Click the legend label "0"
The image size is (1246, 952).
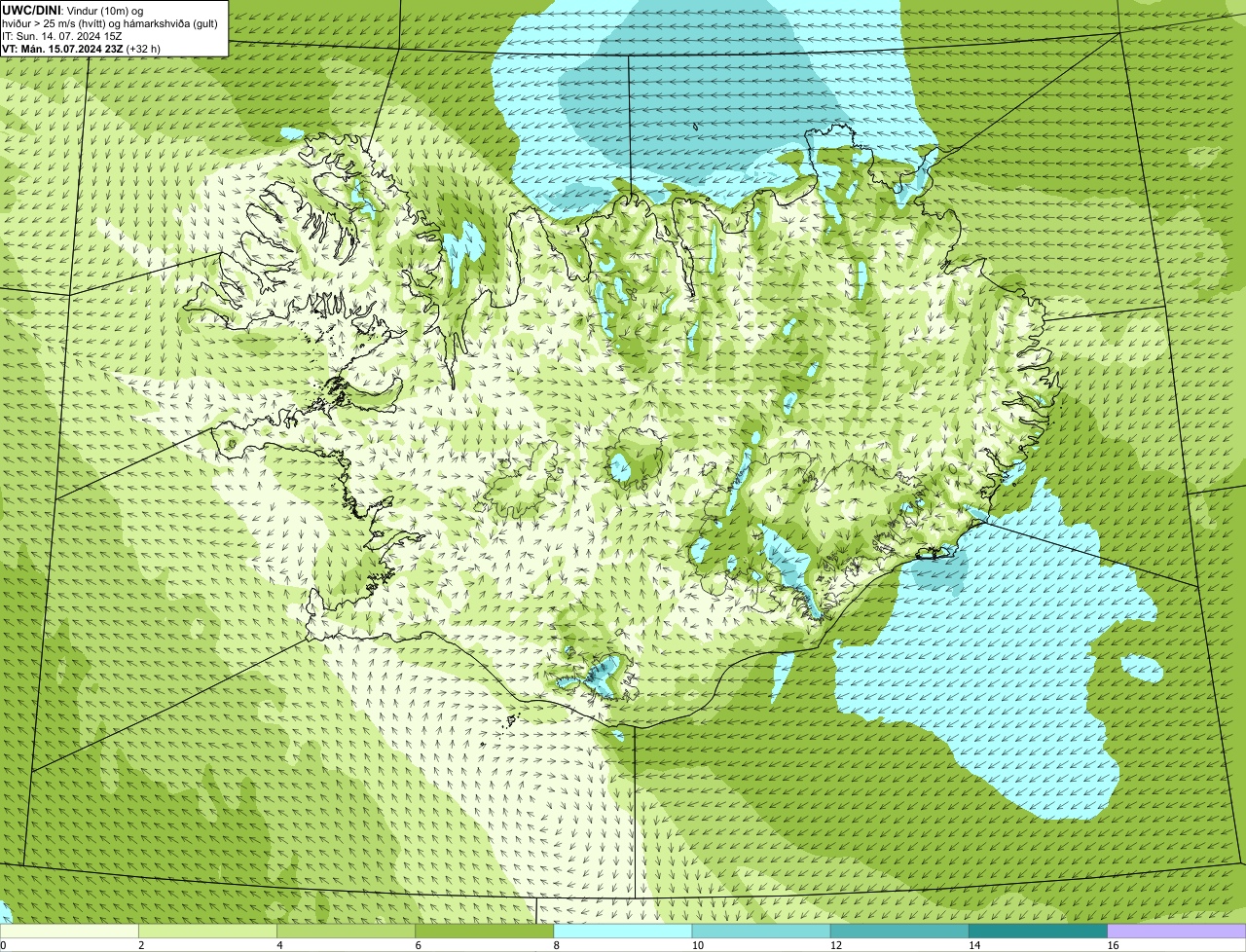tap(4, 945)
